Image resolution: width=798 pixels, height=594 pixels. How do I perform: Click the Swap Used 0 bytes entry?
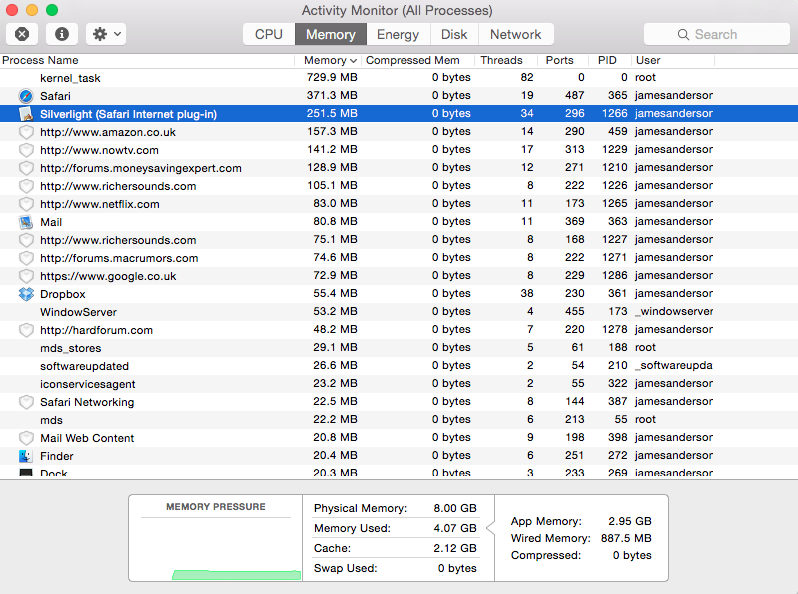point(395,568)
